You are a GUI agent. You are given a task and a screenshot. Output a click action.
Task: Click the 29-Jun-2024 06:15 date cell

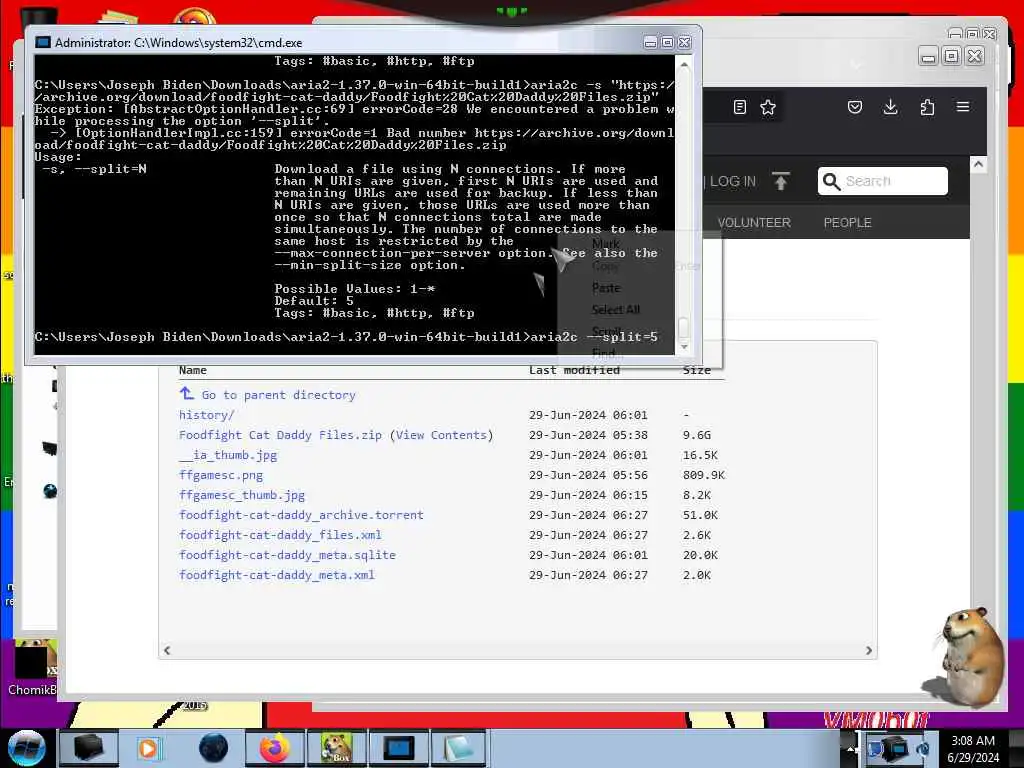588,495
